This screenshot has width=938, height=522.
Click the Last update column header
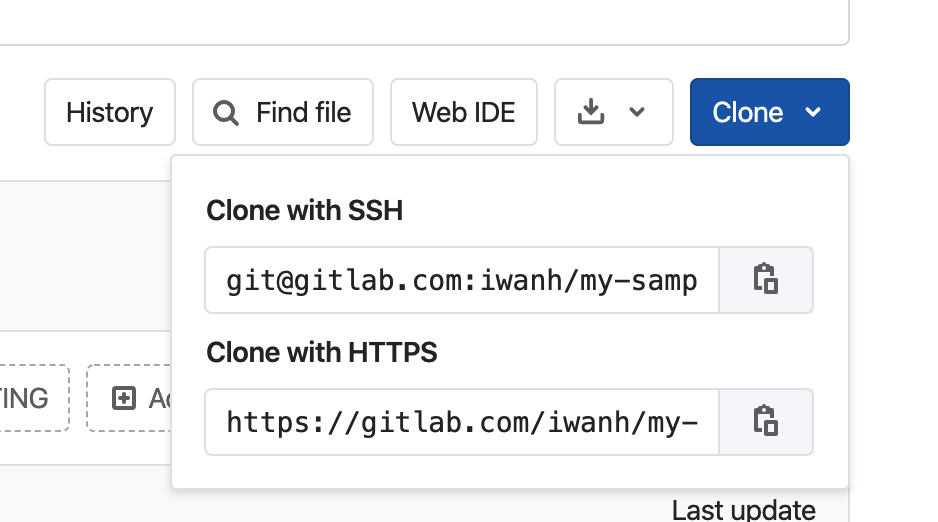743,510
